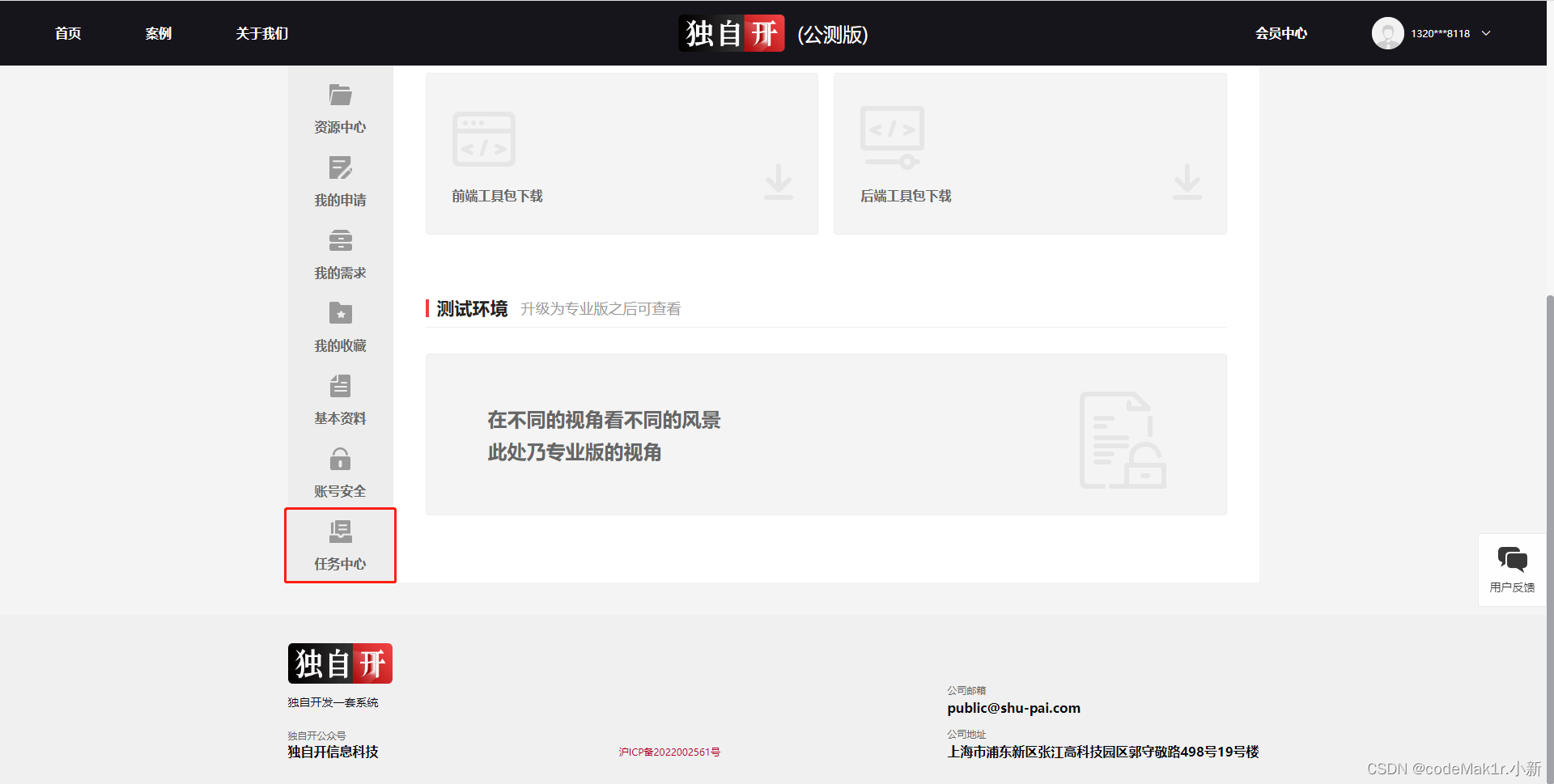The width and height of the screenshot is (1554, 784).
Task: Click the 我的申请 edit-document icon
Action: pos(340,167)
